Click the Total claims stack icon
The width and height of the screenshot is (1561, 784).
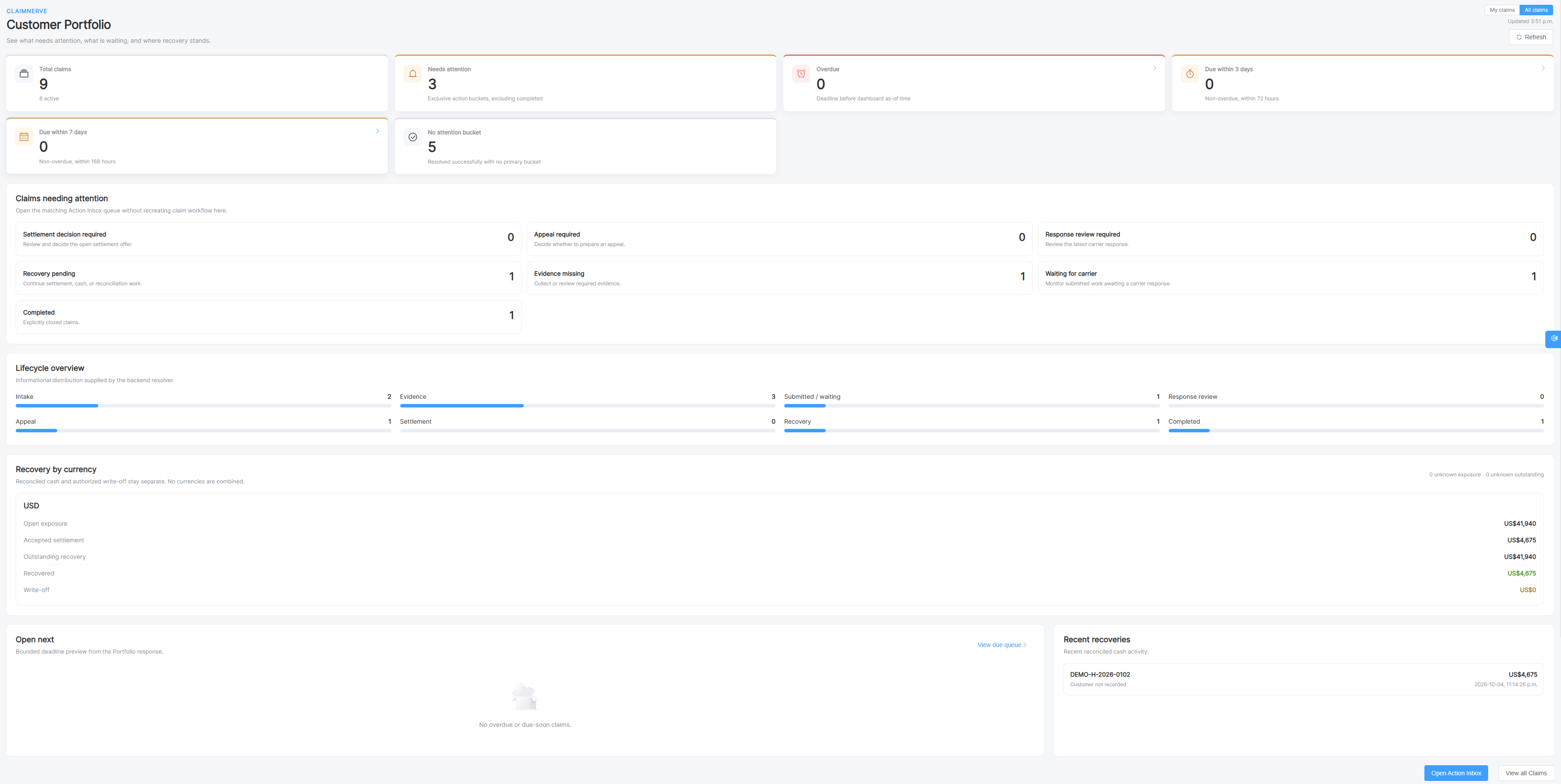[x=24, y=74]
